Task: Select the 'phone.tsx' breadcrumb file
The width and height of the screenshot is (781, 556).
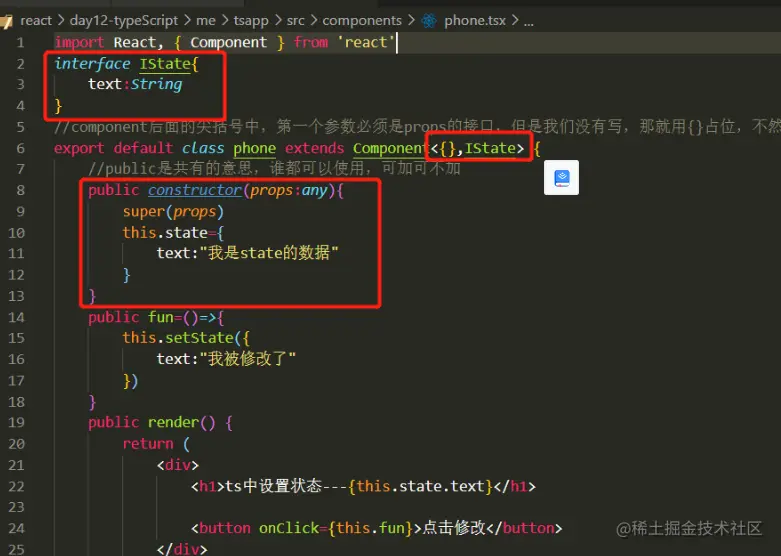Action: click(x=475, y=20)
